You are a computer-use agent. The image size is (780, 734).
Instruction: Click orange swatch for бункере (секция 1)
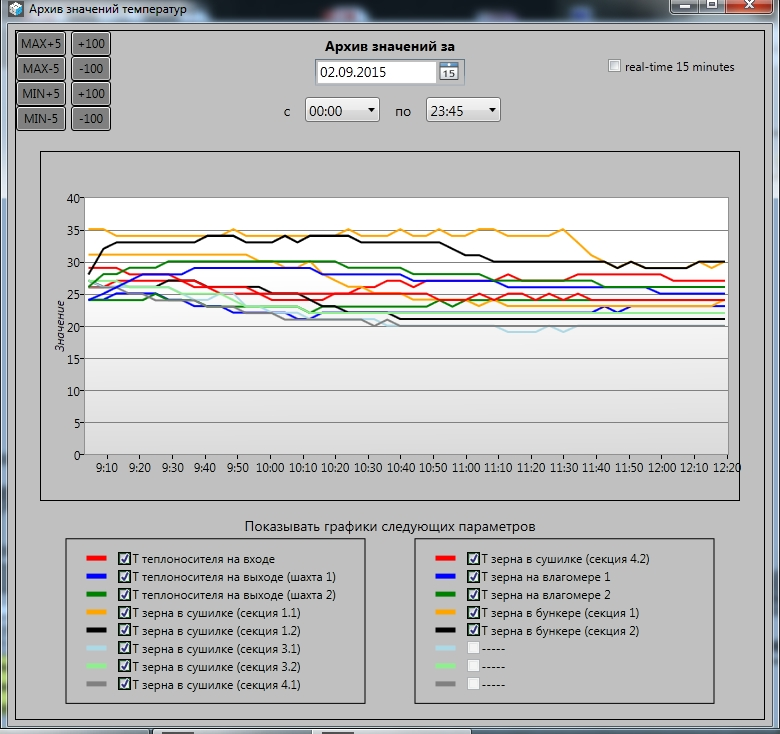tap(446, 613)
